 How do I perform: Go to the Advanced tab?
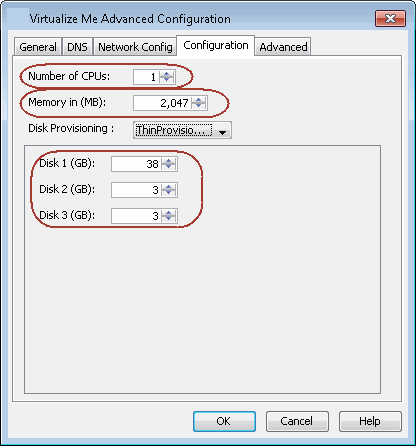(283, 47)
